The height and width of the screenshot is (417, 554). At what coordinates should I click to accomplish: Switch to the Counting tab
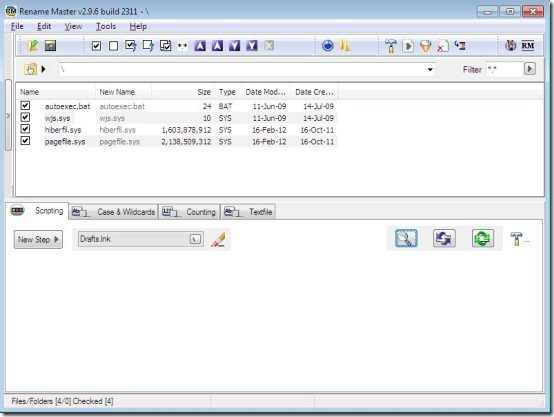(189, 212)
